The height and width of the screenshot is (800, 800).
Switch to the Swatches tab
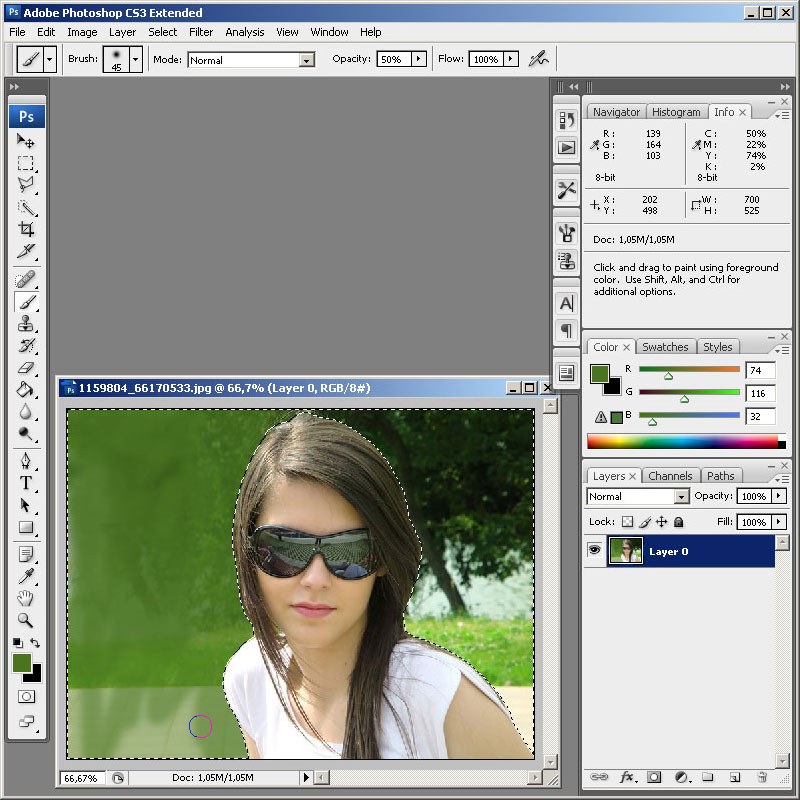click(x=665, y=347)
